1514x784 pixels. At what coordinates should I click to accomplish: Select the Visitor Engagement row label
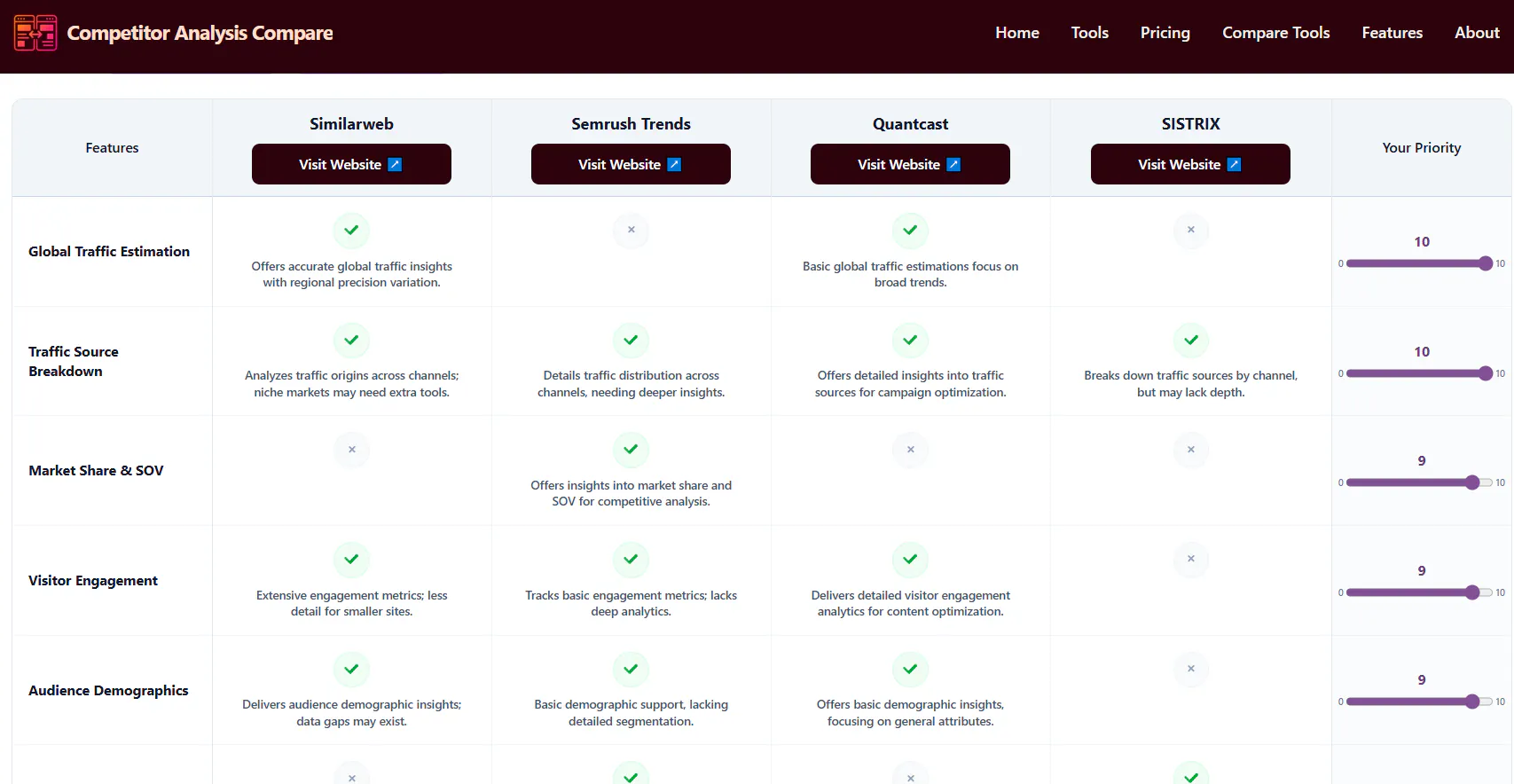click(93, 581)
